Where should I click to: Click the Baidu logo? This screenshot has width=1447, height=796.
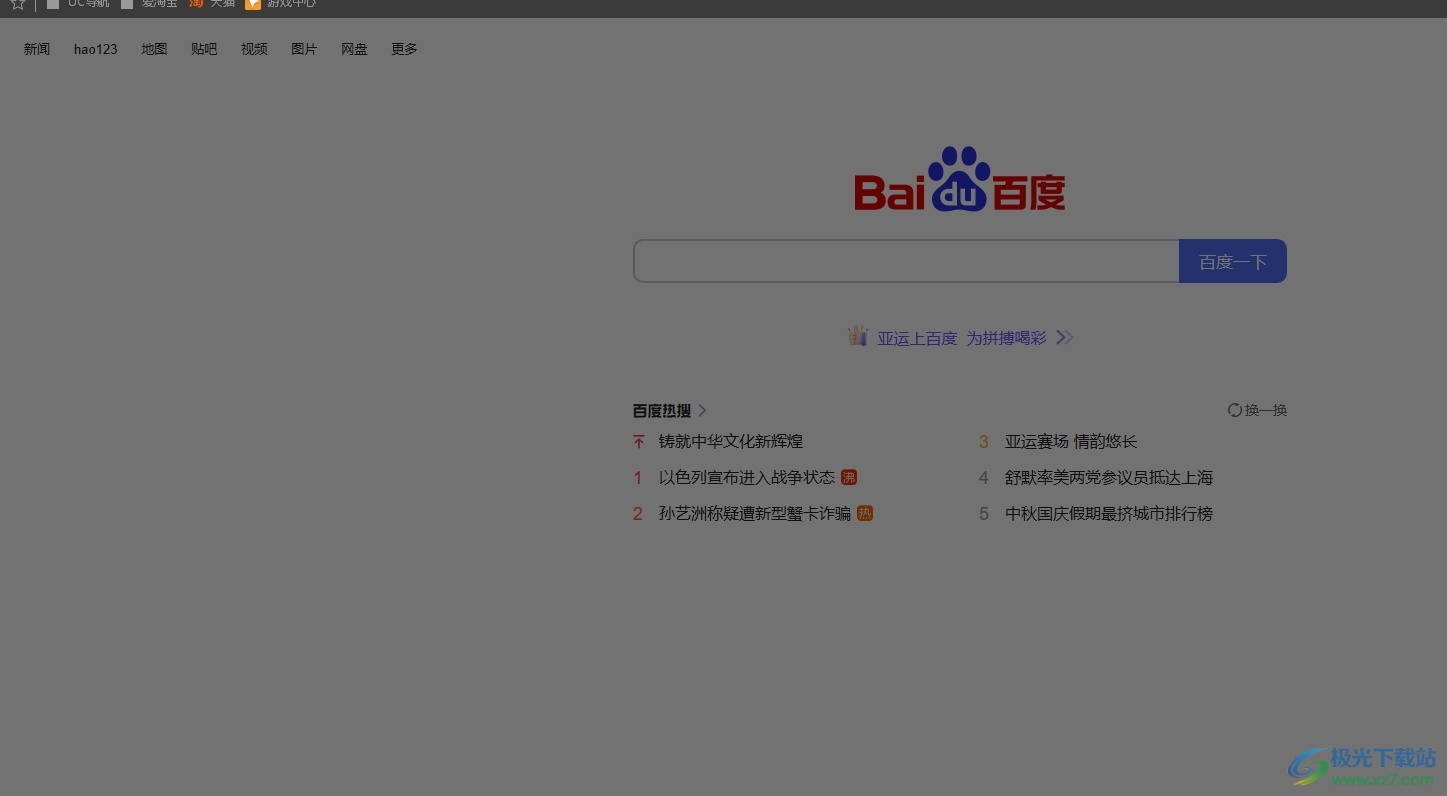coord(960,180)
